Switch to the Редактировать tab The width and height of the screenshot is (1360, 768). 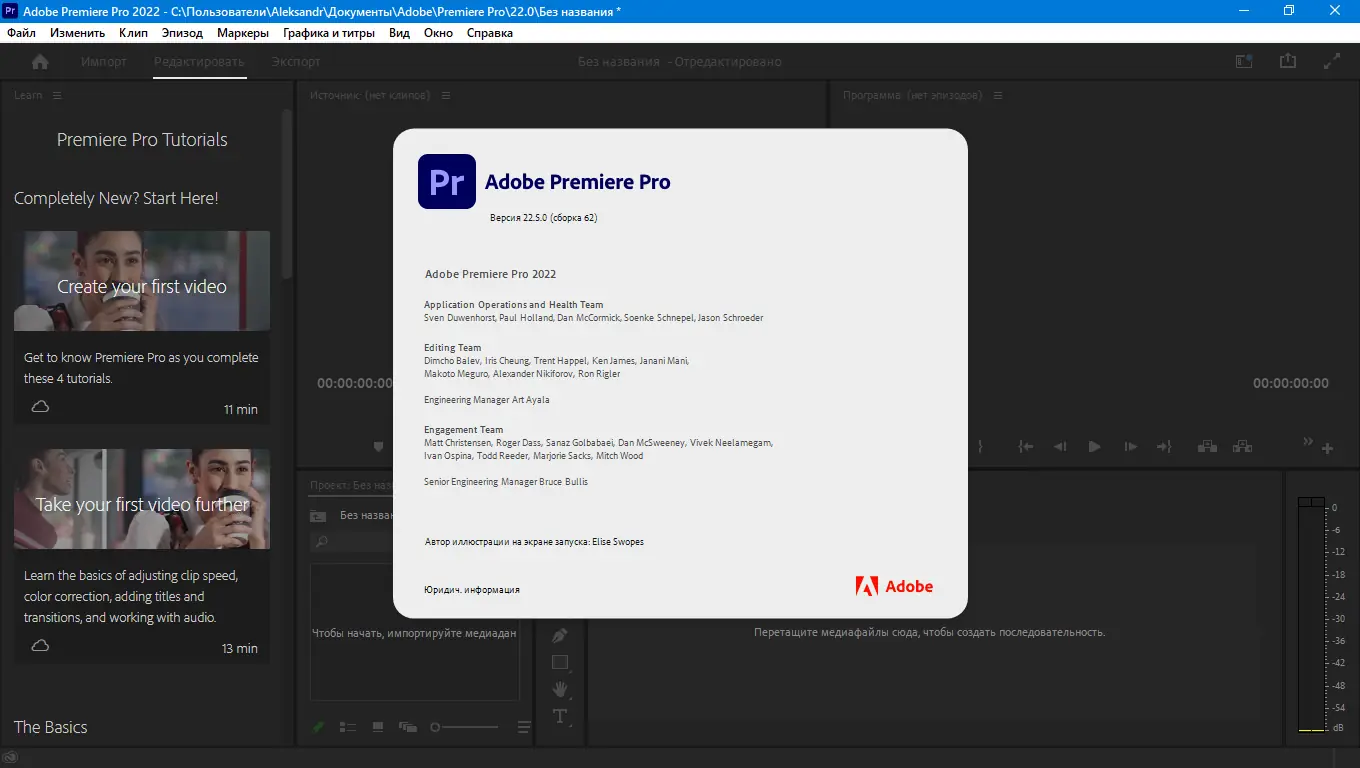199,62
